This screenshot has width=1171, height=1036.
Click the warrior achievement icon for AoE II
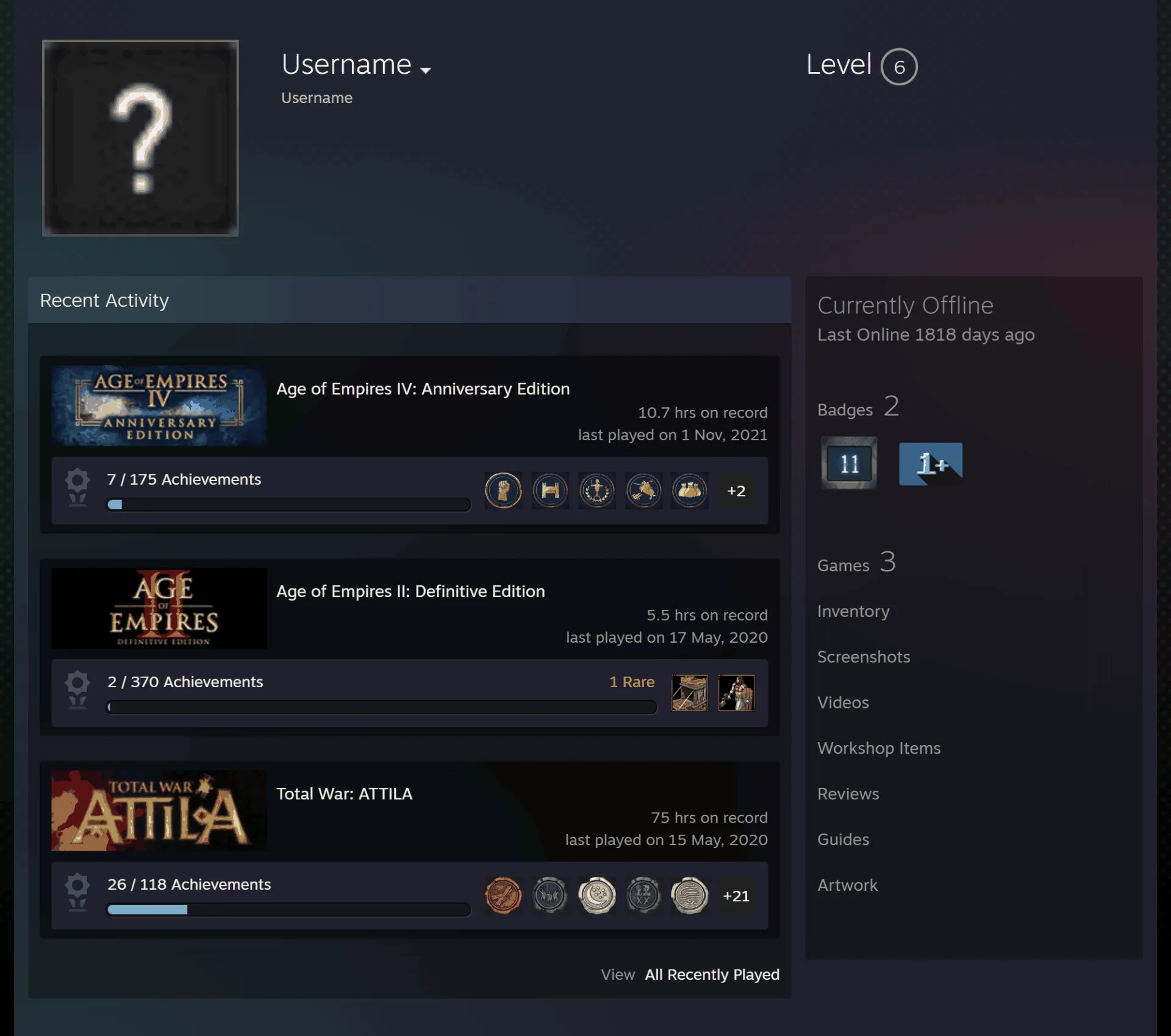pyautogui.click(x=736, y=693)
